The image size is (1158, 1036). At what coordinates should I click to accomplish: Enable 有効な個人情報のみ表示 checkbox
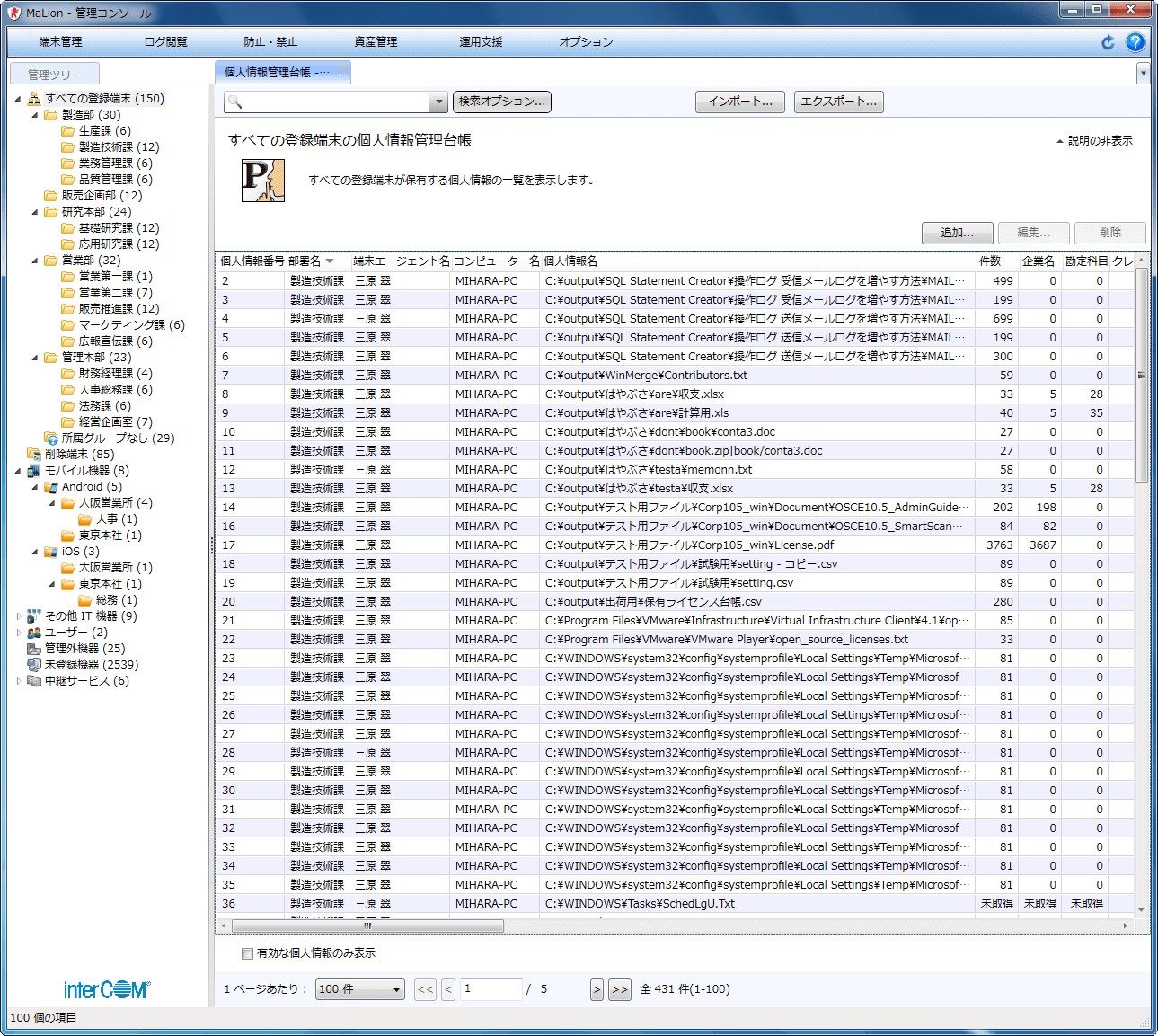pyautogui.click(x=247, y=953)
